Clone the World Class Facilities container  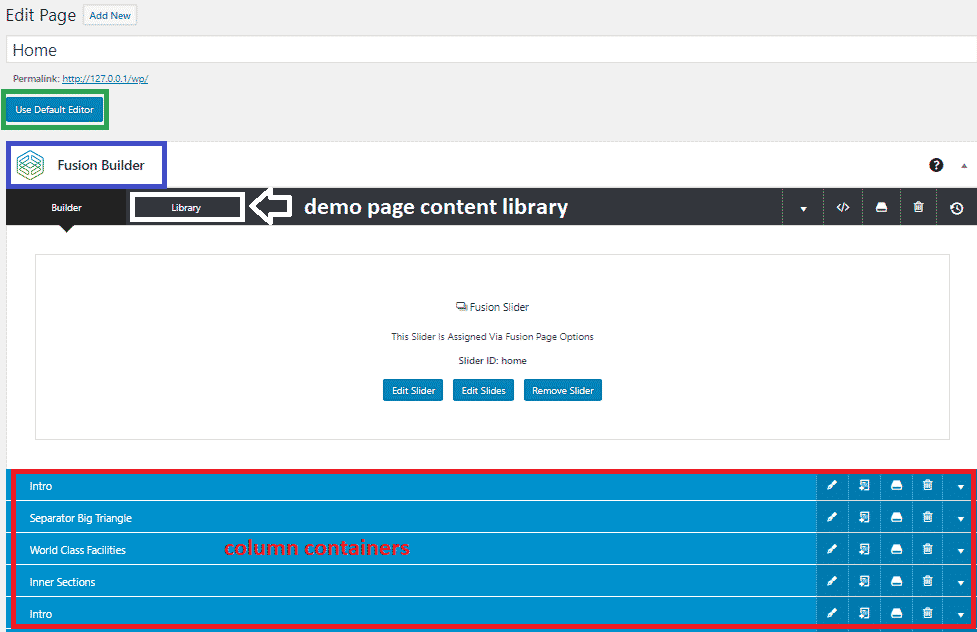[x=864, y=550]
